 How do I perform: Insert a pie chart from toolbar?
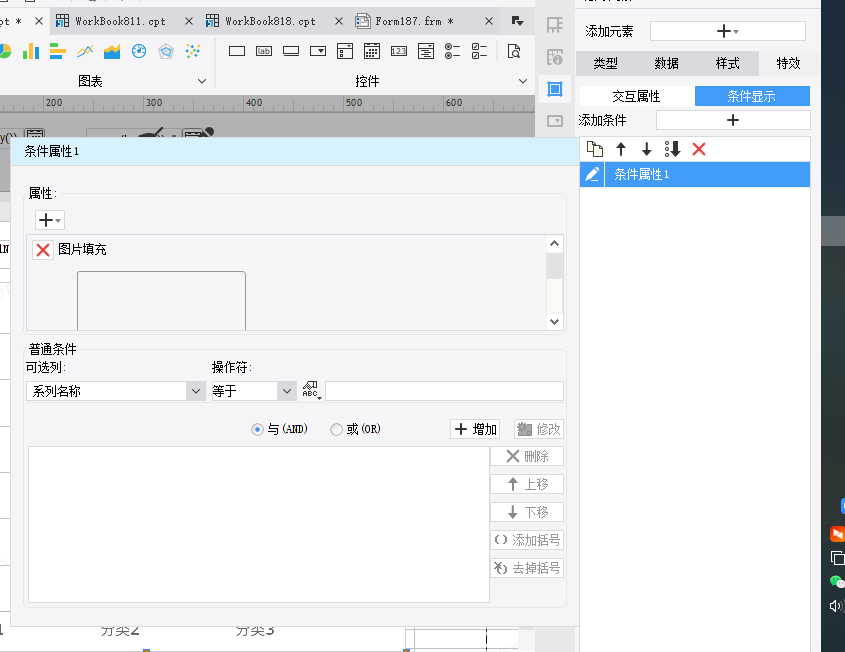click(x=5, y=51)
